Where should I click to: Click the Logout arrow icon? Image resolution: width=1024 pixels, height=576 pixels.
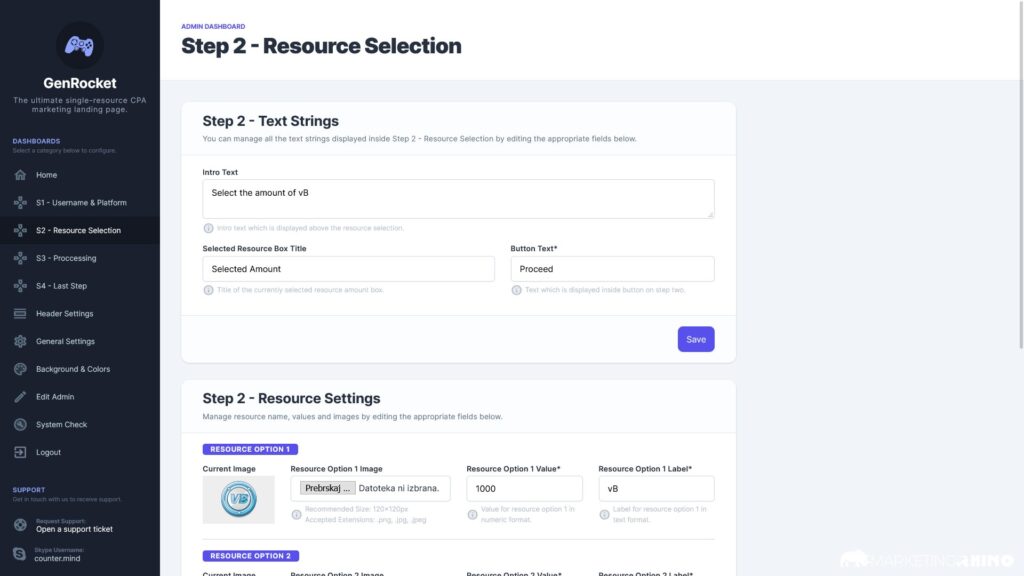(x=20, y=452)
